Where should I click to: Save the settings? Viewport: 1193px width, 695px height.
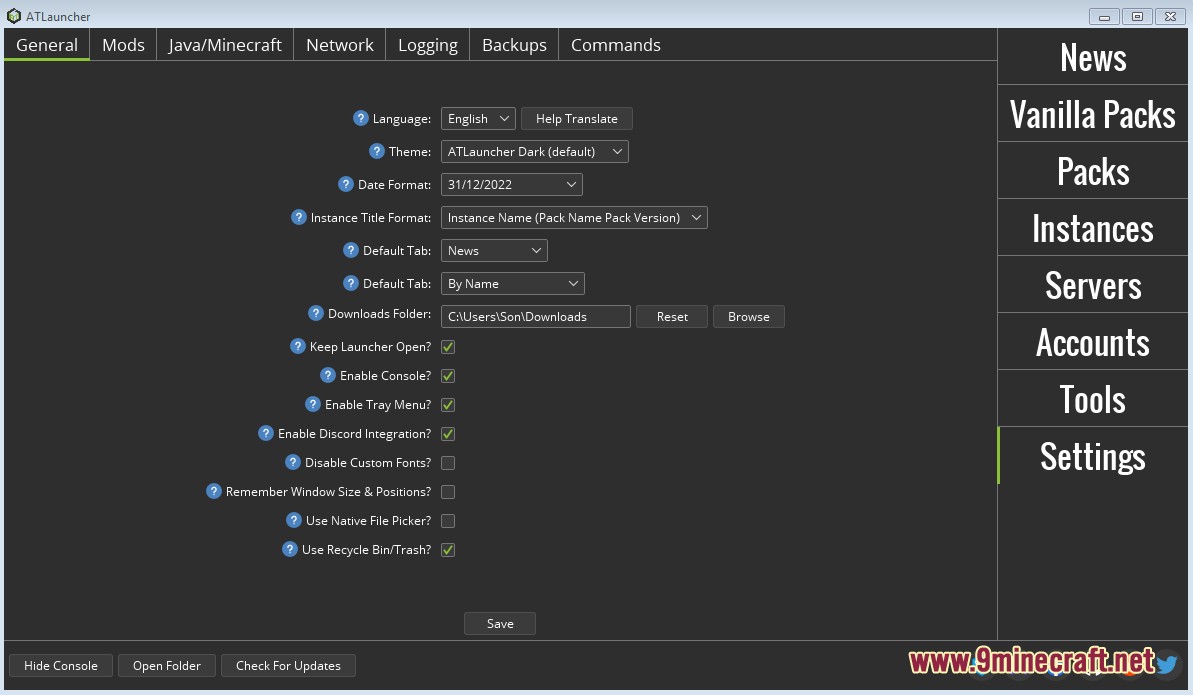(500, 623)
